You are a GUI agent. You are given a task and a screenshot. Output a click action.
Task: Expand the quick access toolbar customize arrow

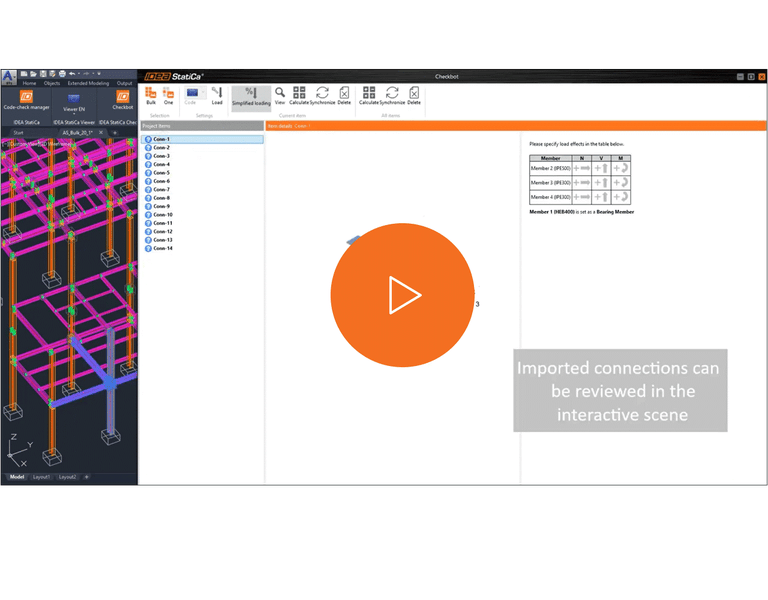[x=99, y=74]
